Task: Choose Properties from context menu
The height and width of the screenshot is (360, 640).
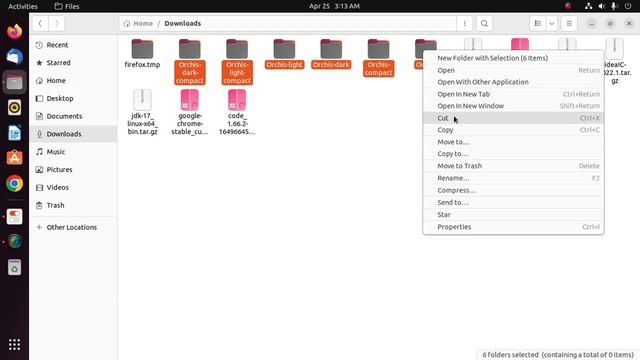Action: [513, 227]
